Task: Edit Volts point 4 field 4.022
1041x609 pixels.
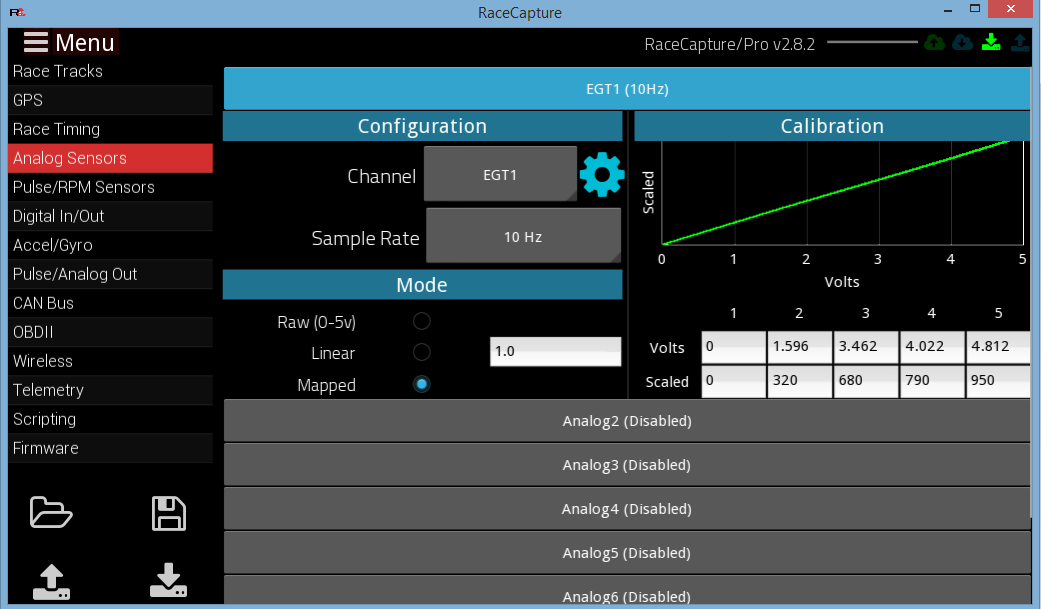Action: point(932,347)
